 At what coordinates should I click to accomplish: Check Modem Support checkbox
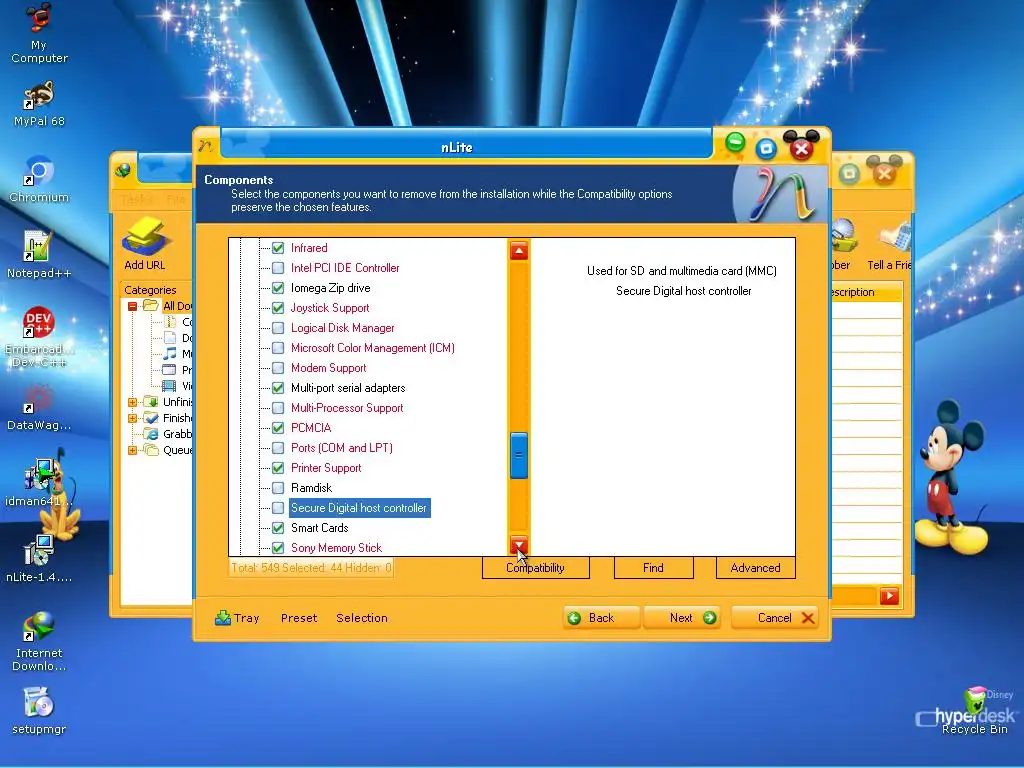pos(278,368)
